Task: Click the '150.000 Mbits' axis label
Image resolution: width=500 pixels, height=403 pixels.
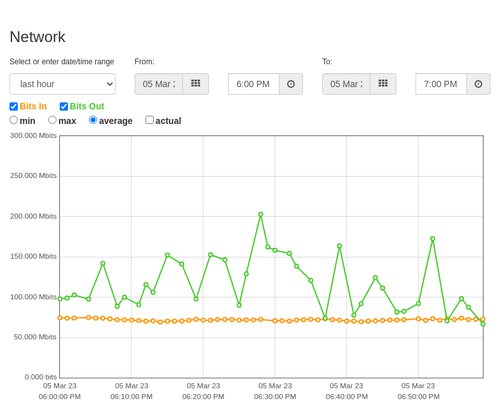Action: pos(33,256)
